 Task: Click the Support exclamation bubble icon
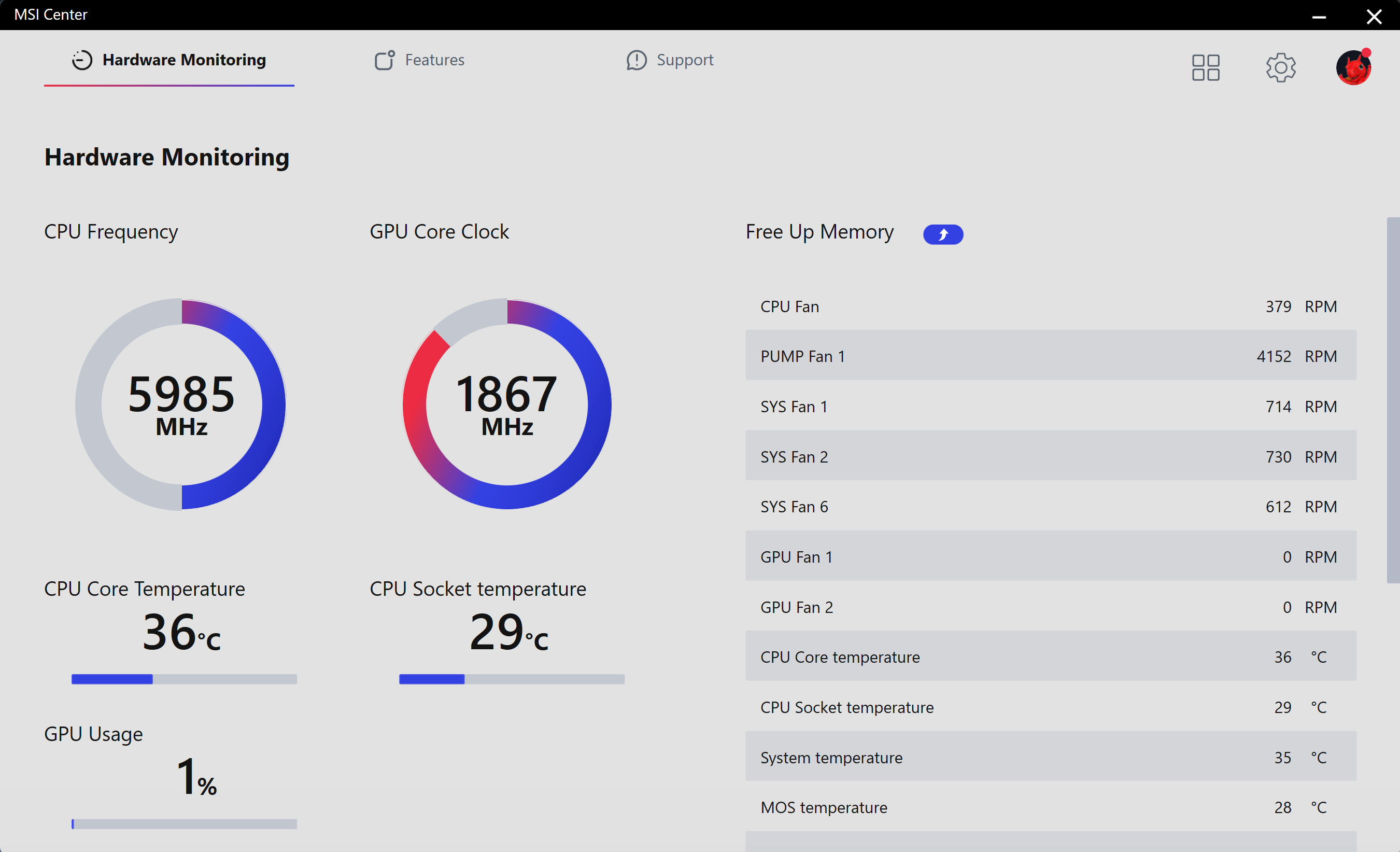(x=637, y=60)
